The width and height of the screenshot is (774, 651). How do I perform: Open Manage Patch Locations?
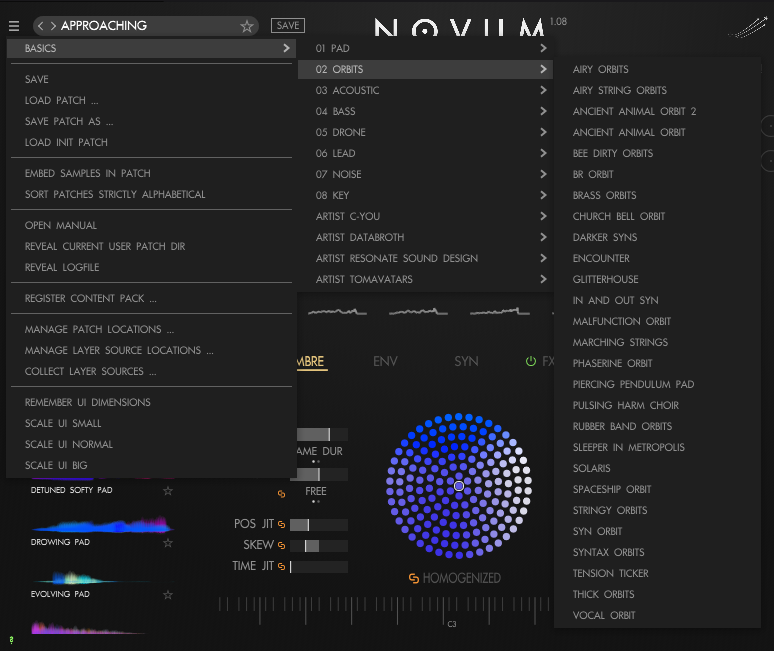(x=151, y=329)
